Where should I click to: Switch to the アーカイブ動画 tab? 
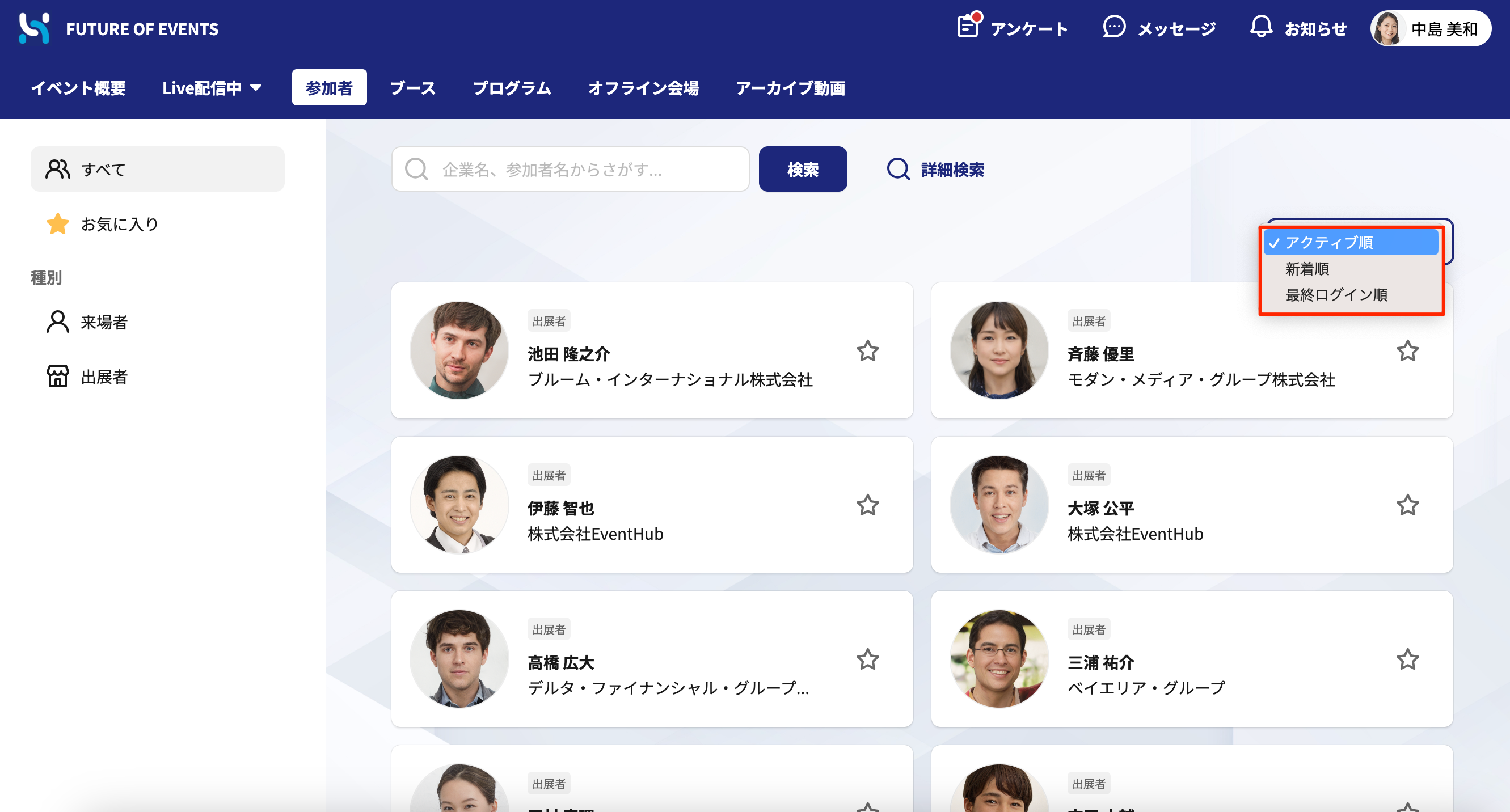click(x=790, y=88)
